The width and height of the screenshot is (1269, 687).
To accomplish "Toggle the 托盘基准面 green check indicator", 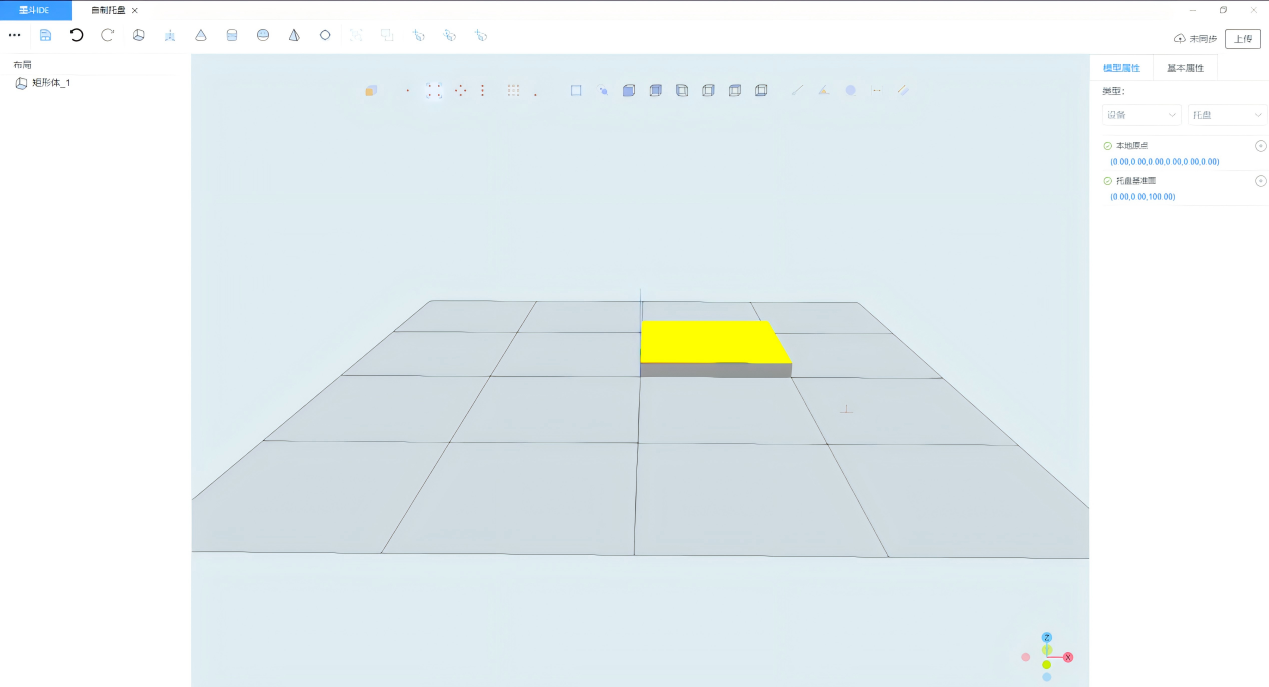I will 1107,181.
